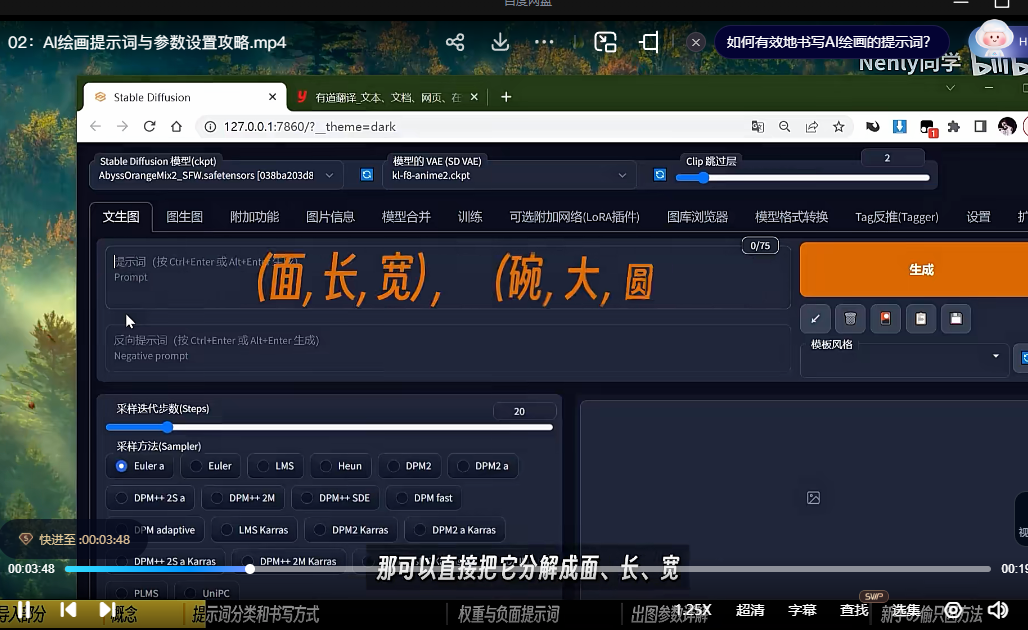This screenshot has height=630, width=1028.
Task: Select the DPM++ SDE sampler
Action: click(336, 498)
